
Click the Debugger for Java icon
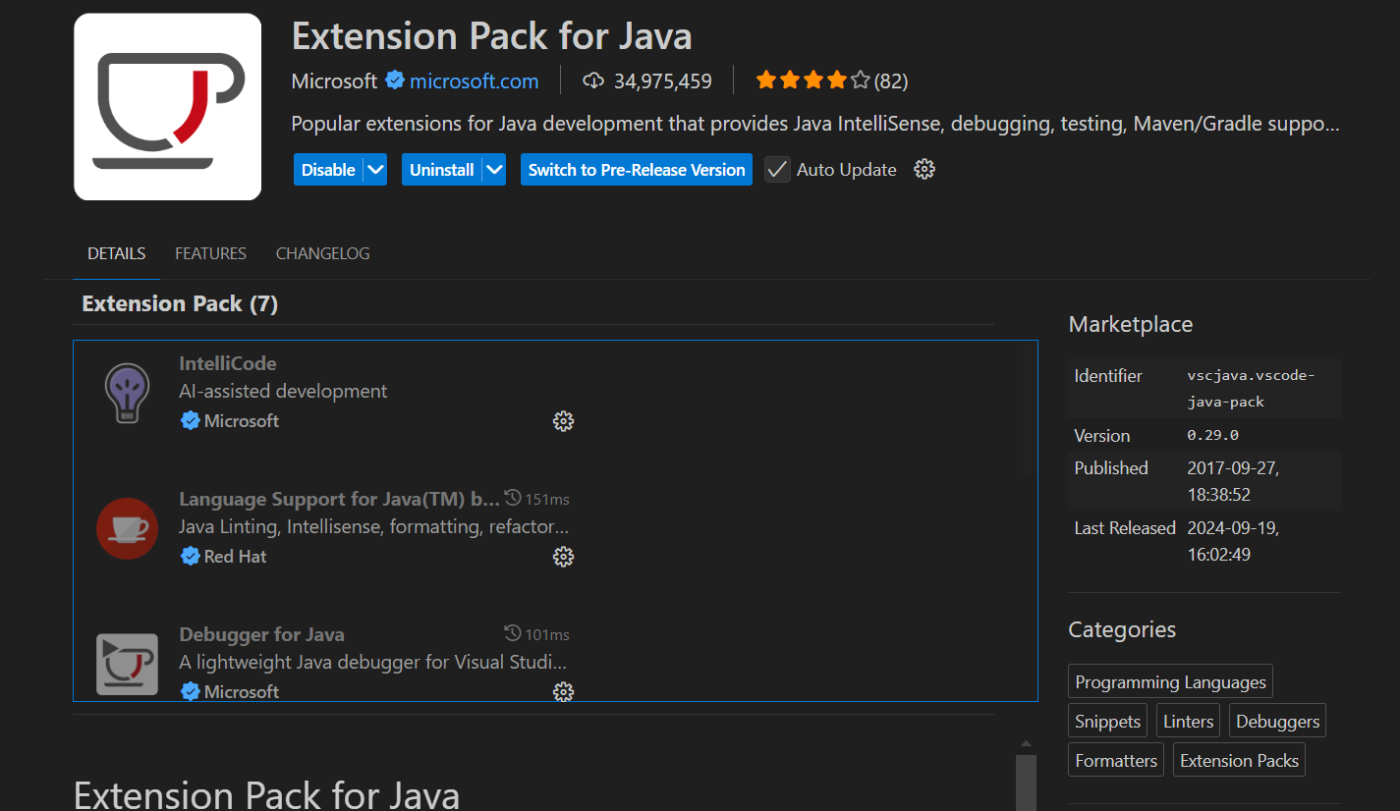(127, 663)
